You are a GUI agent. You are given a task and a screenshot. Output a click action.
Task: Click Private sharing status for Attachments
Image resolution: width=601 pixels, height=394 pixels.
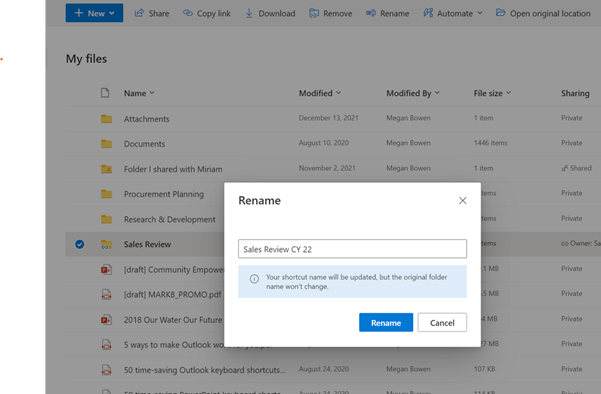(571, 118)
